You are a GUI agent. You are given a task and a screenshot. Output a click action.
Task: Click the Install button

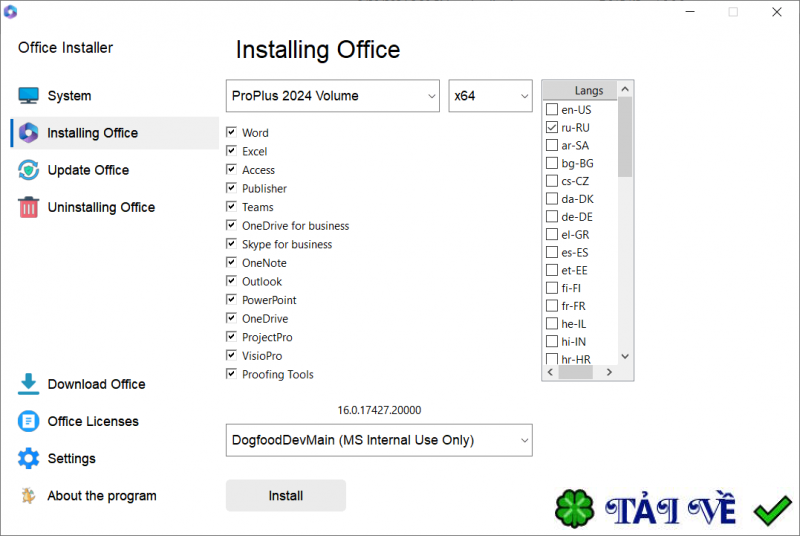click(x=286, y=495)
